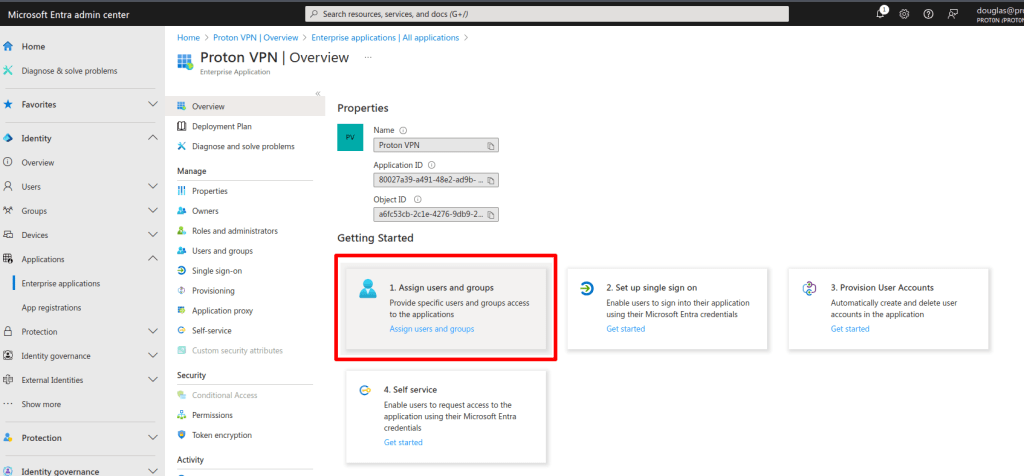Expand Groups chevron in sidebar
Viewport: 1024px width, 476px height.
pyautogui.click(x=153, y=211)
